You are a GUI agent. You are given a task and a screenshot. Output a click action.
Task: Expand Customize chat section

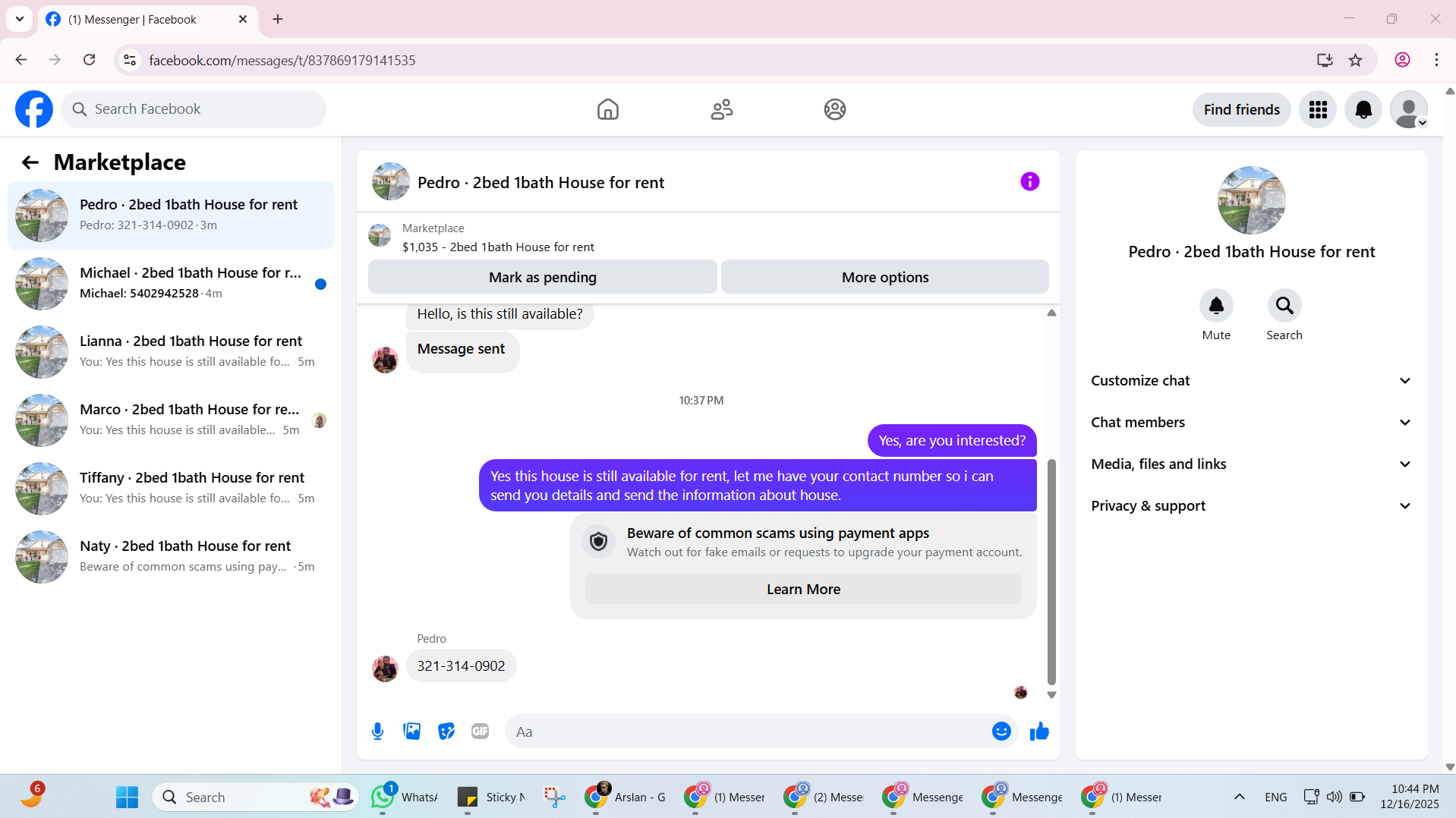coord(1252,381)
